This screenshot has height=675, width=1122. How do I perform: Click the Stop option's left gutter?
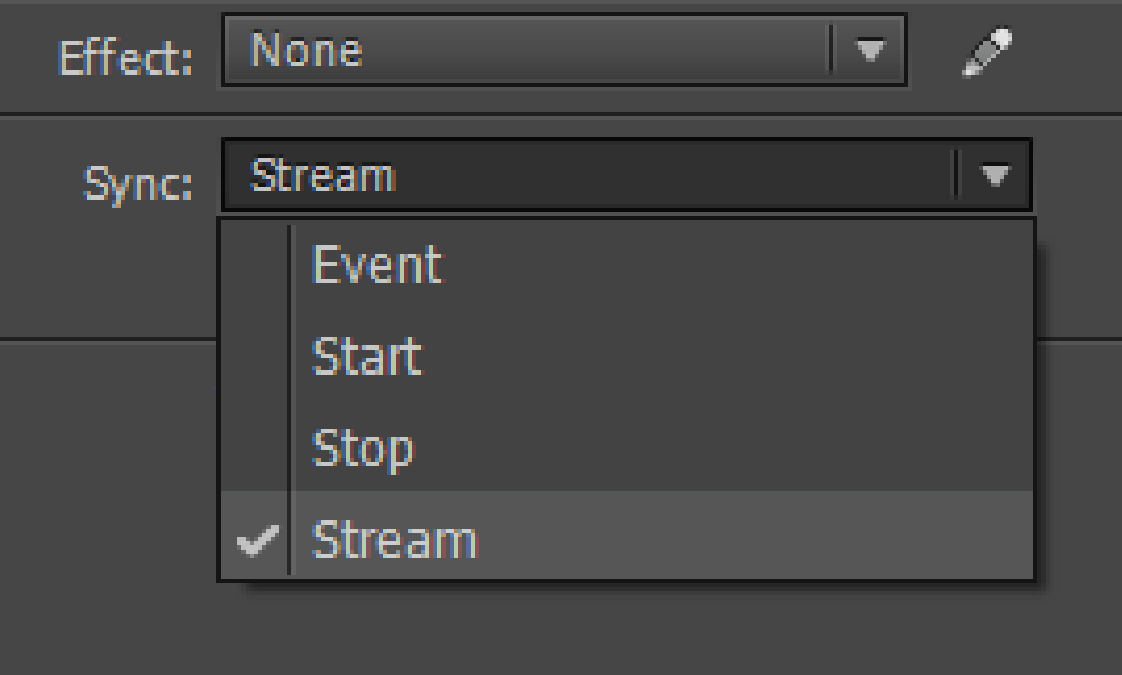pos(256,448)
